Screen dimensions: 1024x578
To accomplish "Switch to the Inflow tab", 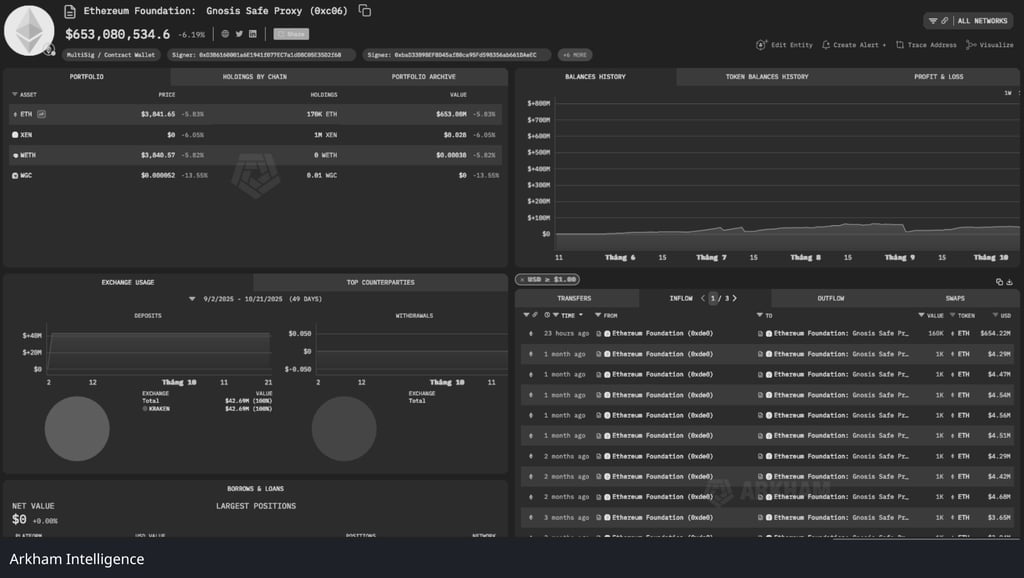I will pyautogui.click(x=680, y=298).
